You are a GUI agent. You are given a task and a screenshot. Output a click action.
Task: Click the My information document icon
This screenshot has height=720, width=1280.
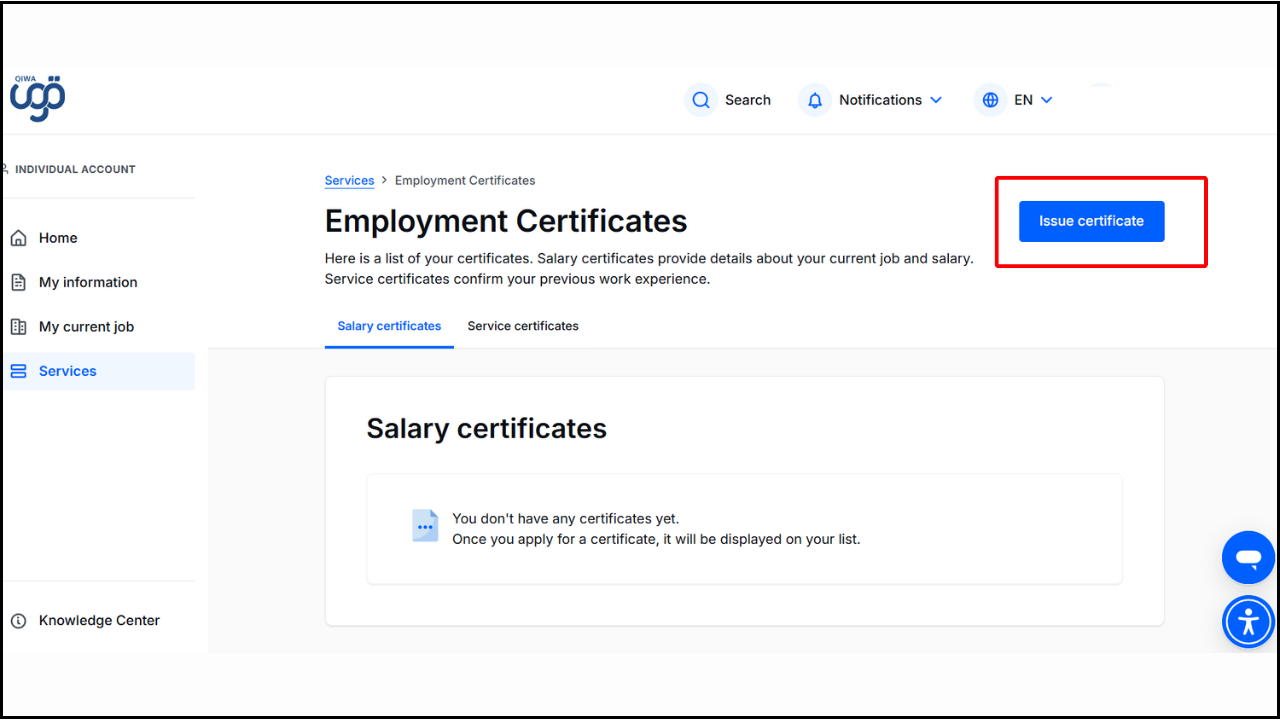point(18,282)
